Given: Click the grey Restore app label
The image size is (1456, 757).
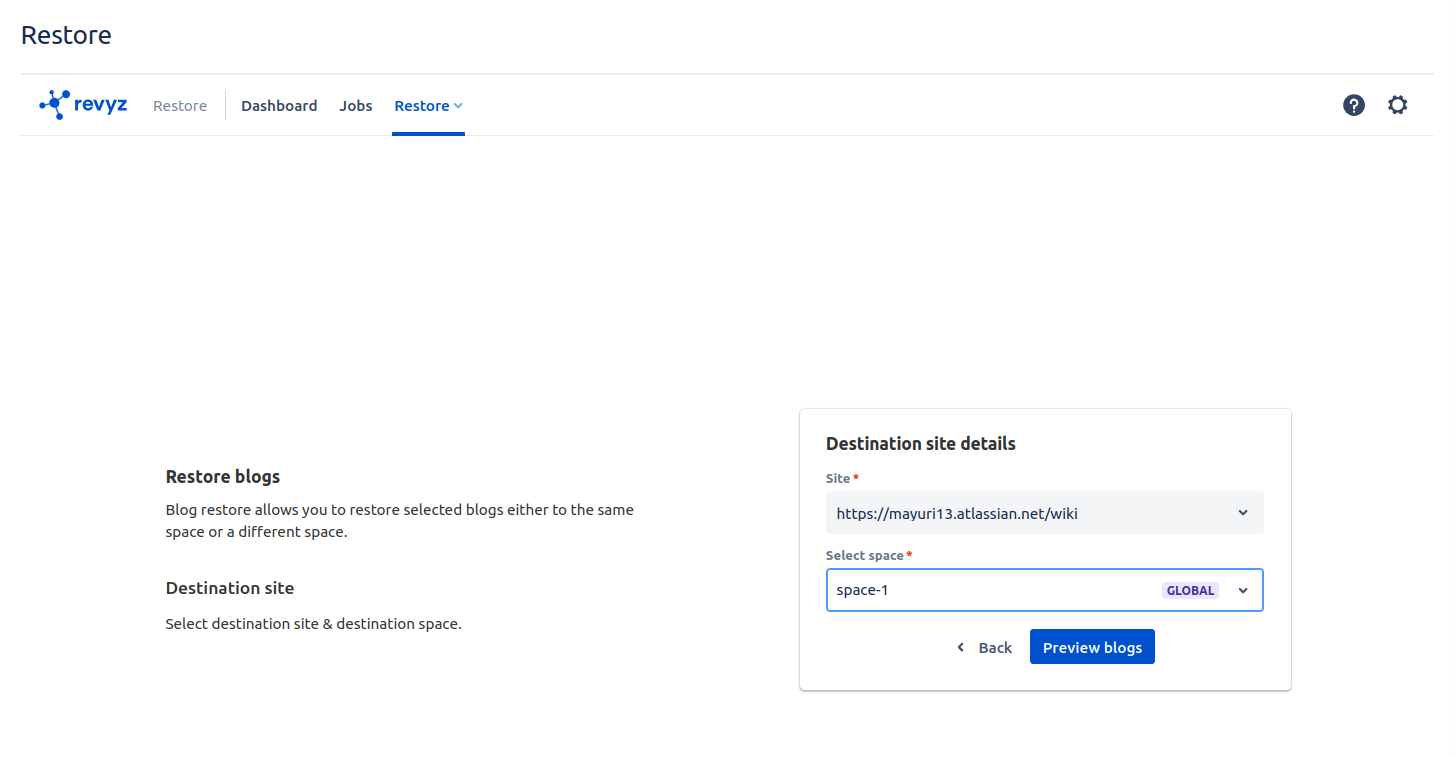Looking at the screenshot, I should tap(180, 106).
